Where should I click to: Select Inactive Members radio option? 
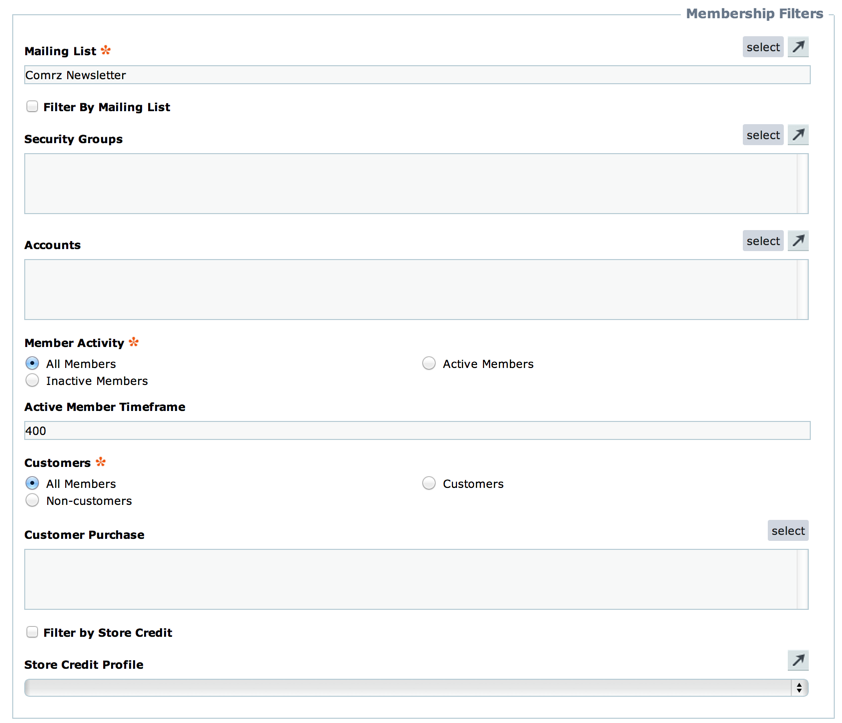coord(32,380)
